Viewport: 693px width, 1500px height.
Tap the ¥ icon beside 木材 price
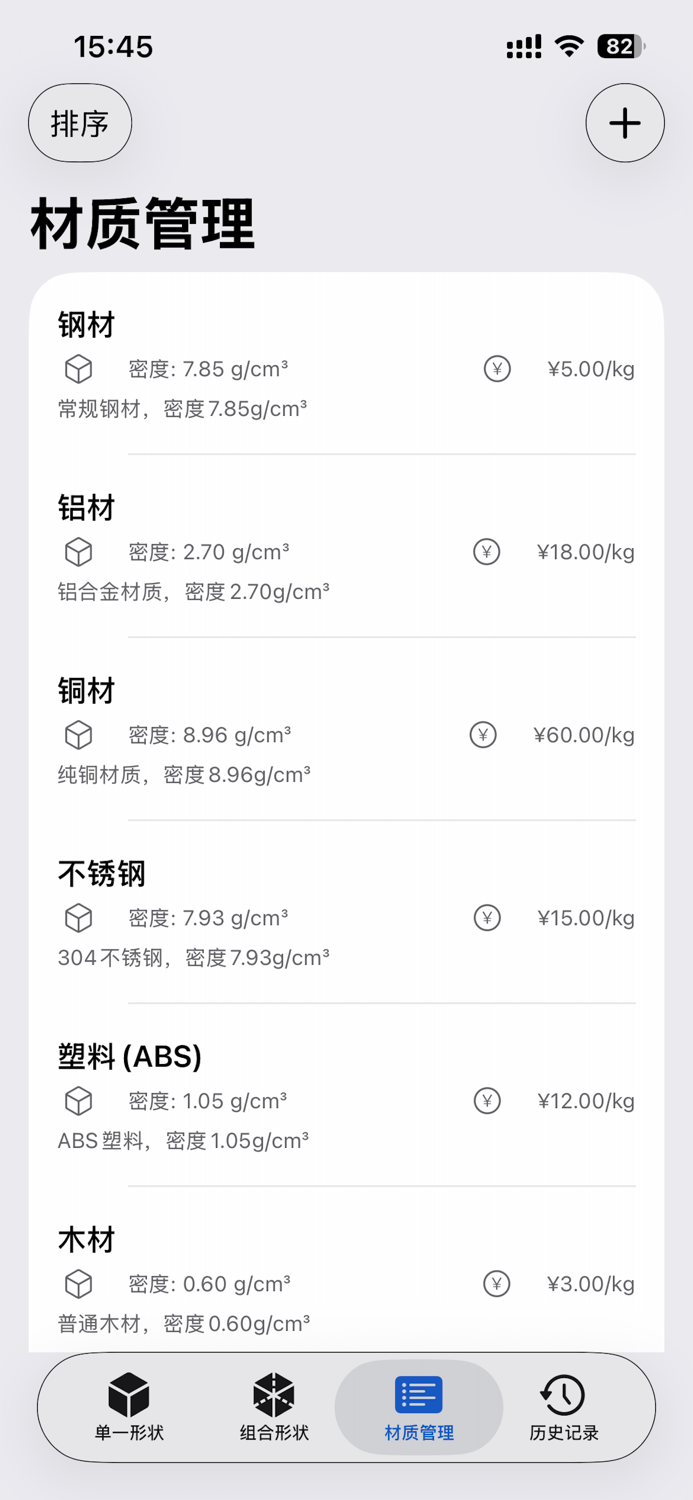[496, 1283]
